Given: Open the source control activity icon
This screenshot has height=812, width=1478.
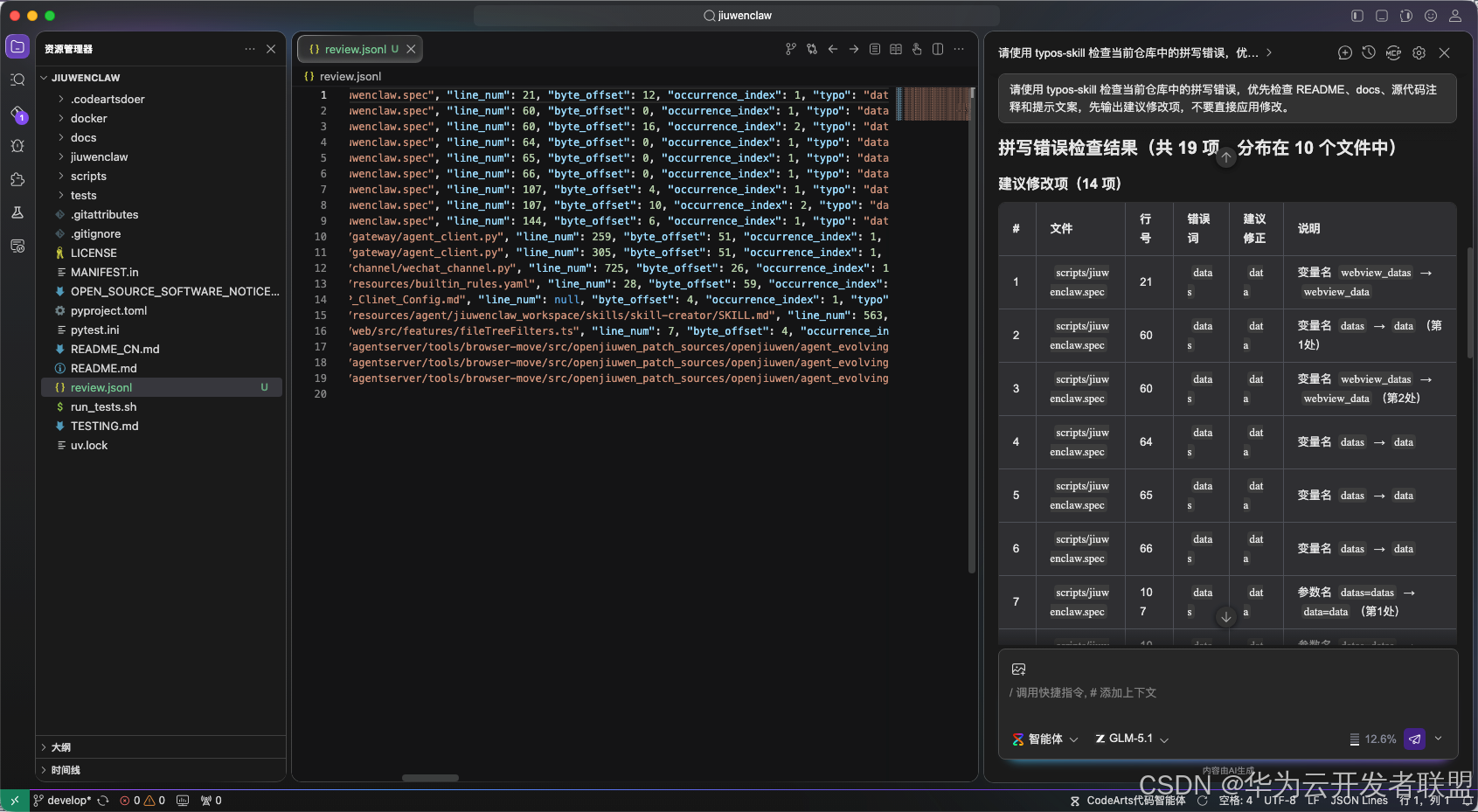Looking at the screenshot, I should tap(17, 114).
